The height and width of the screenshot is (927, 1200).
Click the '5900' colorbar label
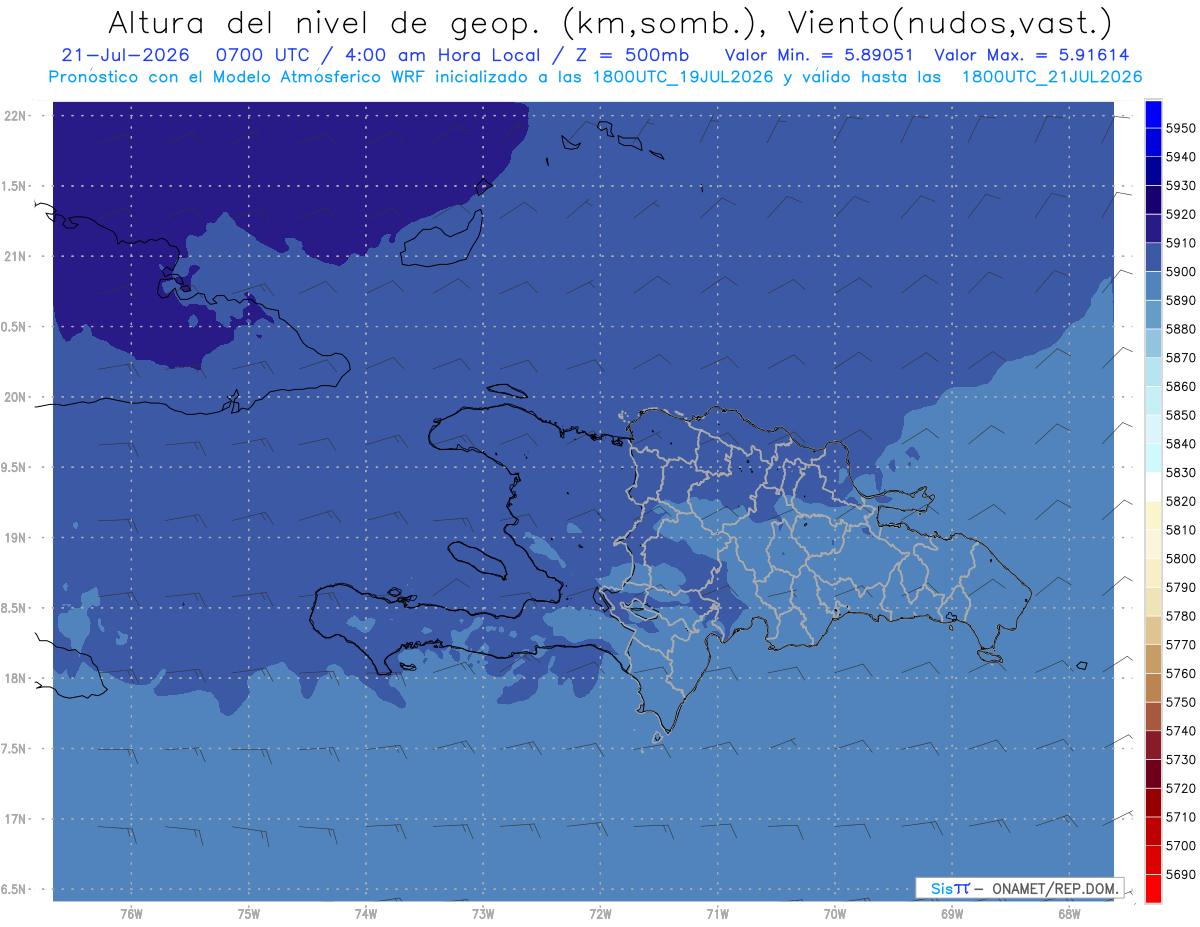point(1180,272)
